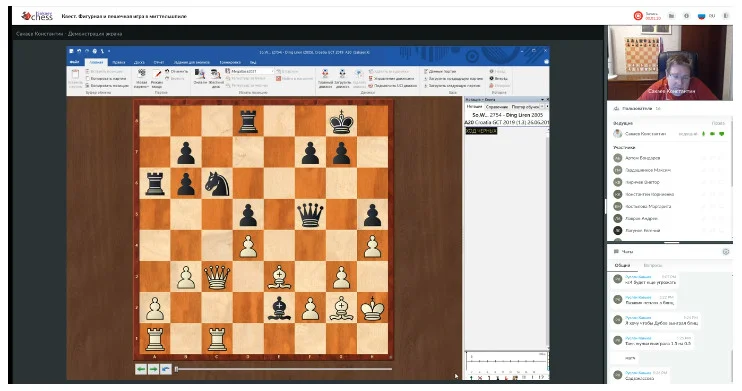Click the Режим ввода pencil icon
The image size is (742, 391).
(157, 74)
